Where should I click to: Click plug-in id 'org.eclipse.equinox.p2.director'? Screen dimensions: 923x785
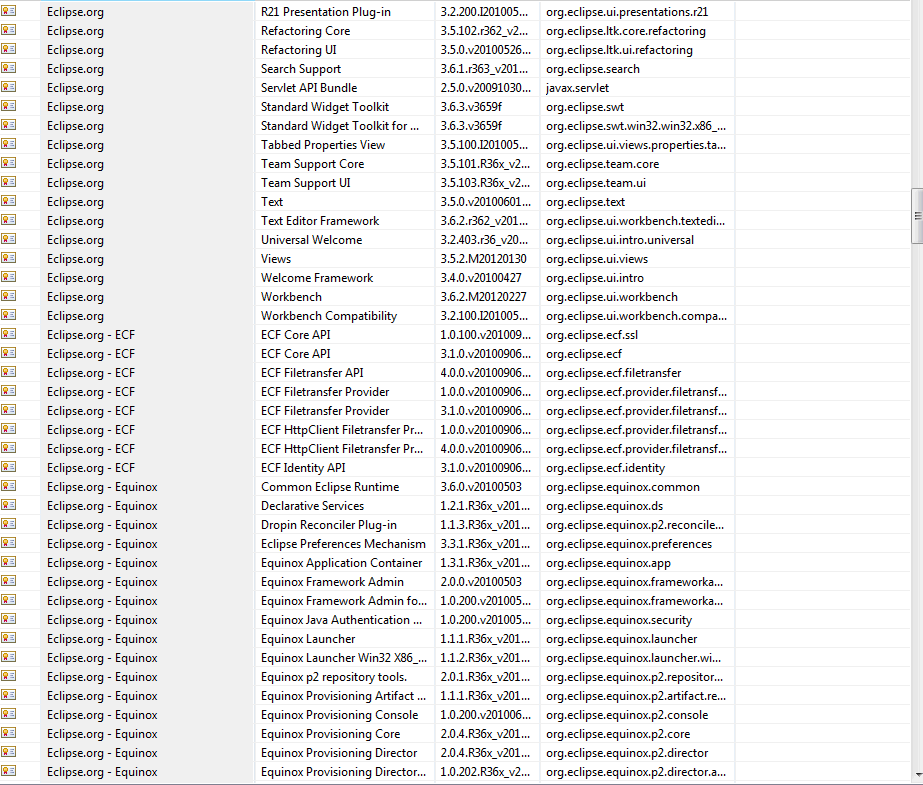click(627, 753)
